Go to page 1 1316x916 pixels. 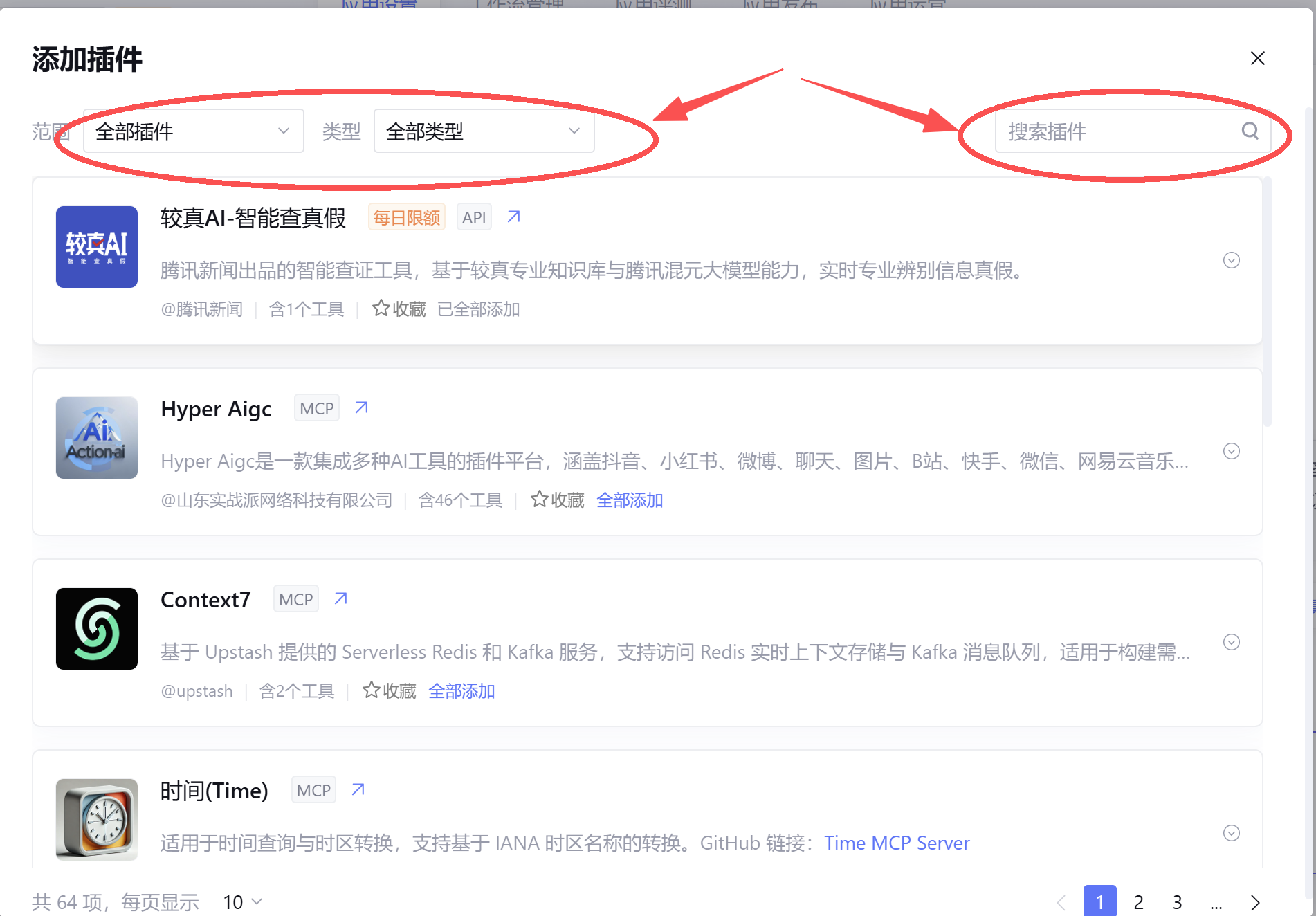pyautogui.click(x=1100, y=901)
